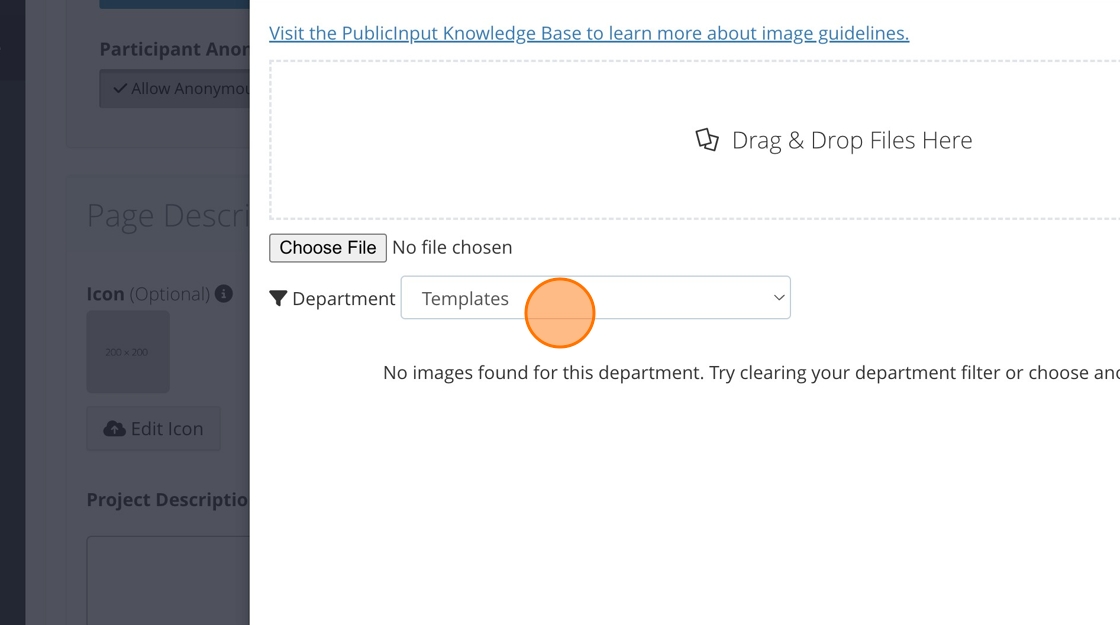Open the Department Templates dropdown

click(x=595, y=298)
